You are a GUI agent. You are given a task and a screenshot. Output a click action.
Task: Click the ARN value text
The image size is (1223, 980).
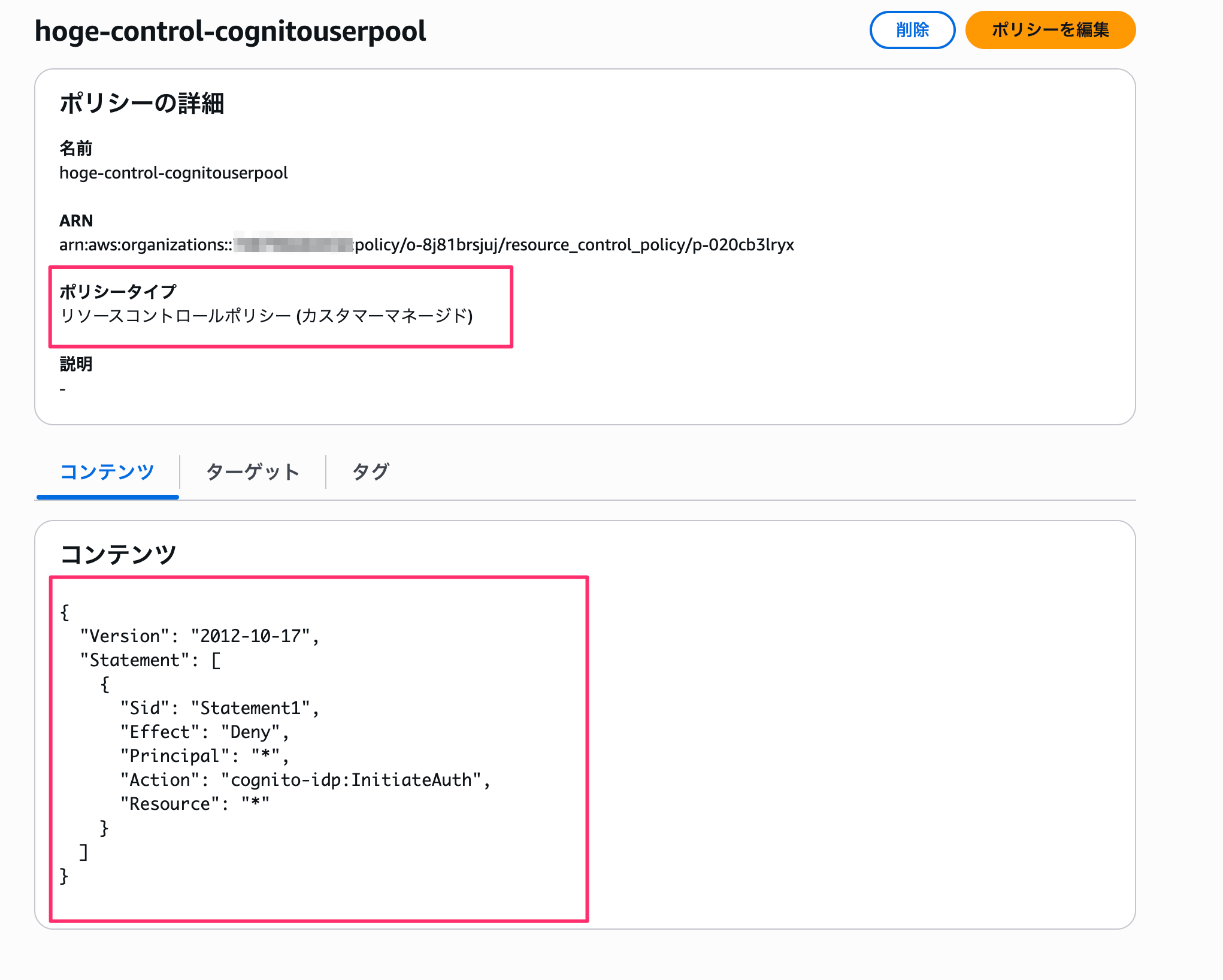click(426, 245)
